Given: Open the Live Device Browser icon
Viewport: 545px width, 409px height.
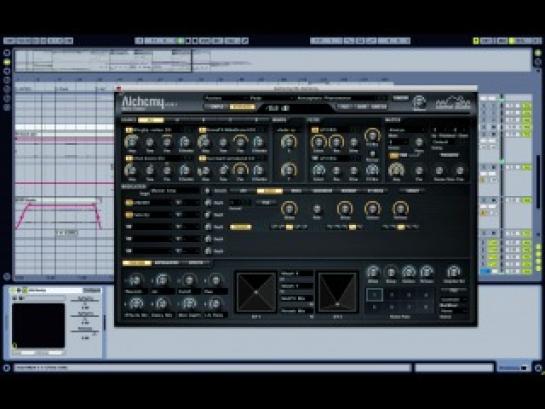Looking at the screenshot, I should [7, 62].
